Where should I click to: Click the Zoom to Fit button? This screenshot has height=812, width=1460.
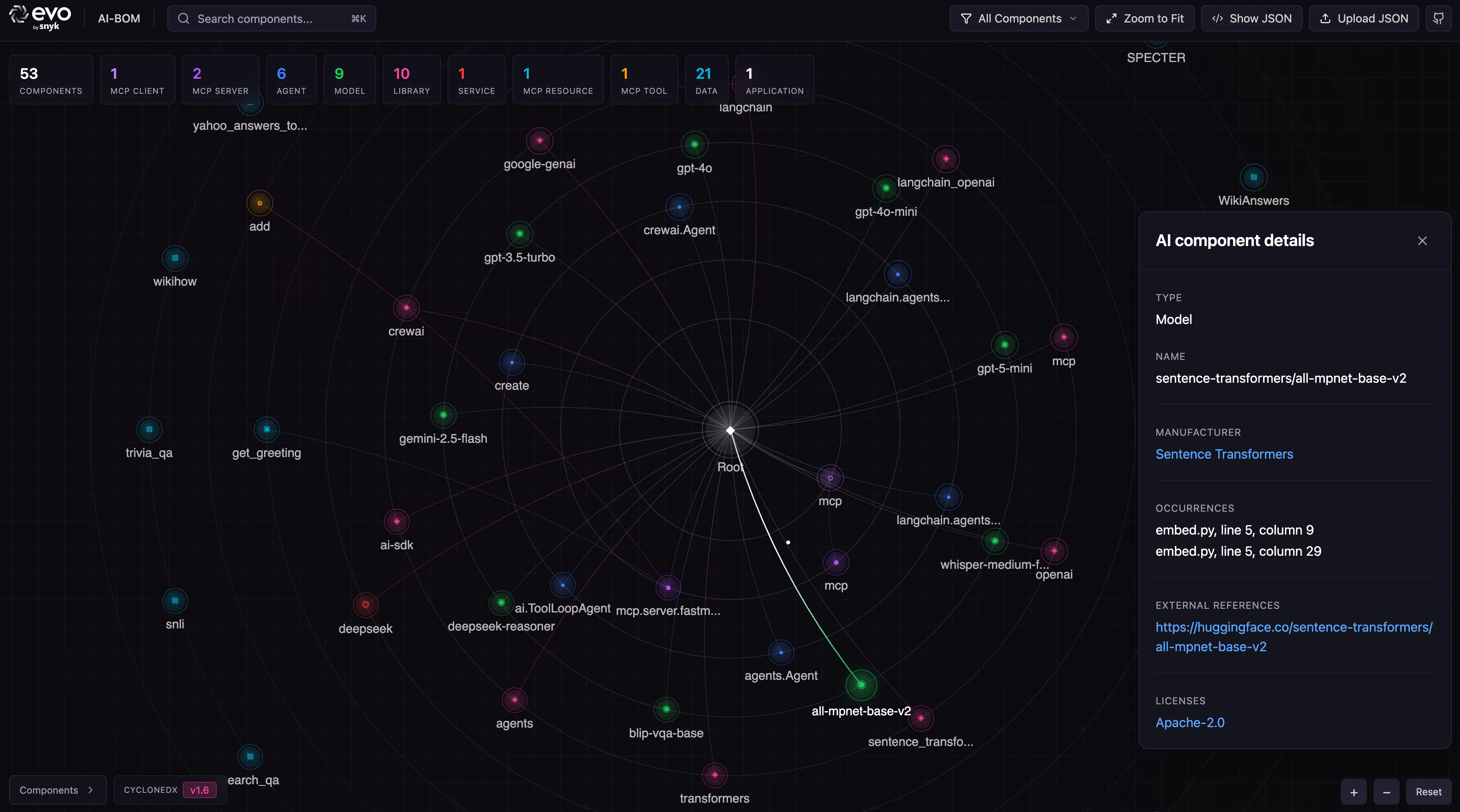pos(1144,19)
